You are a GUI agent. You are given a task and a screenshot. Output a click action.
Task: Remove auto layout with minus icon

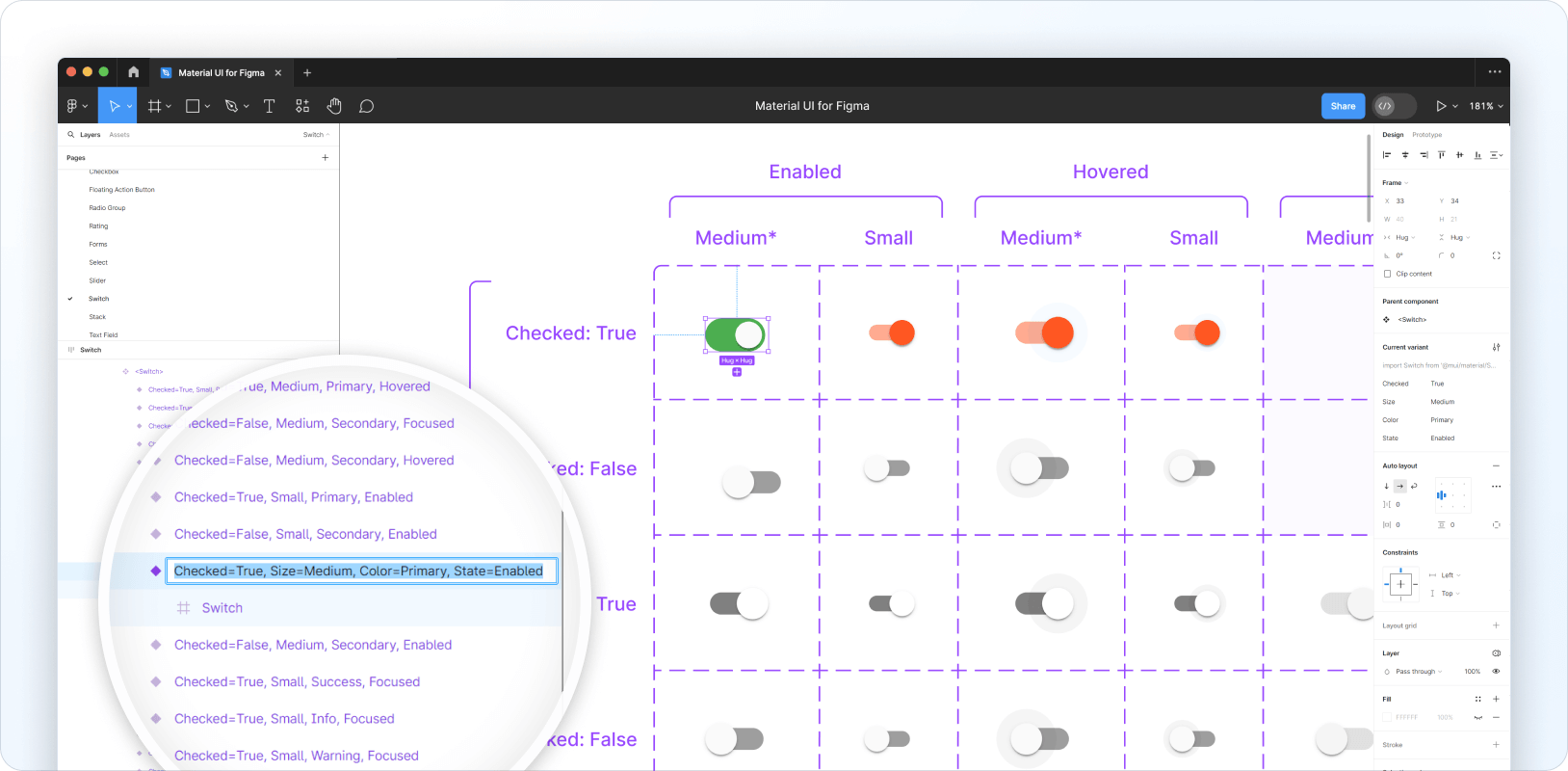point(1496,465)
